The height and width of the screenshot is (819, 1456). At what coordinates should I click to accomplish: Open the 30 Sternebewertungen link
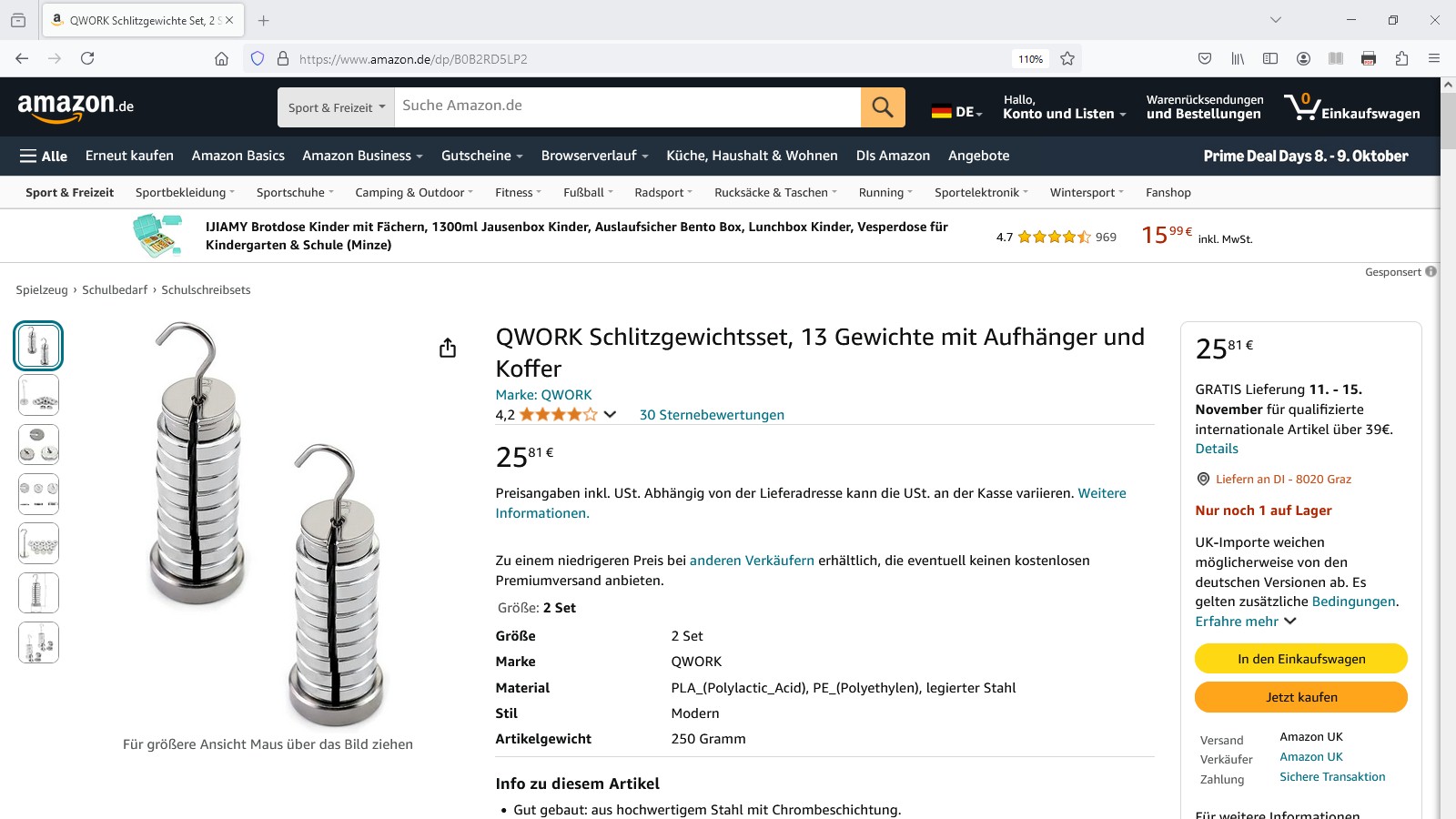[712, 414]
